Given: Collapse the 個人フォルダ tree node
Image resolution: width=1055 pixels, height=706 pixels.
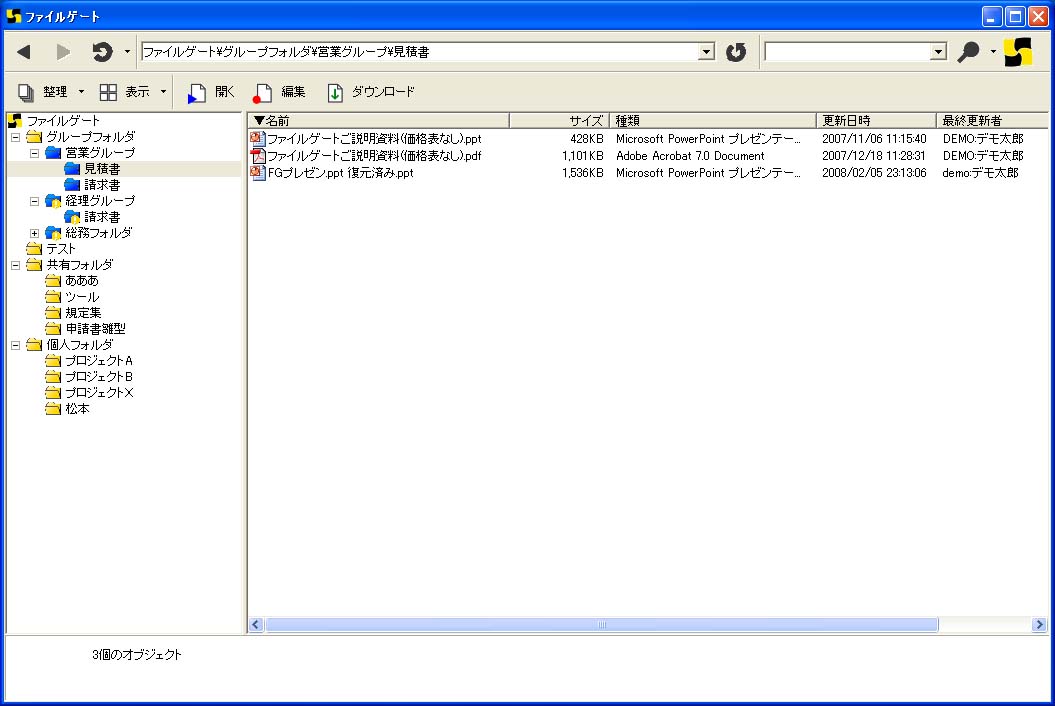Looking at the screenshot, I should tap(15, 345).
